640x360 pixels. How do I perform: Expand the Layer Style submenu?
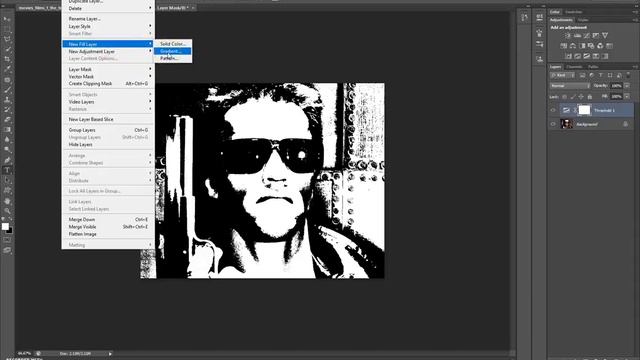(x=108, y=26)
